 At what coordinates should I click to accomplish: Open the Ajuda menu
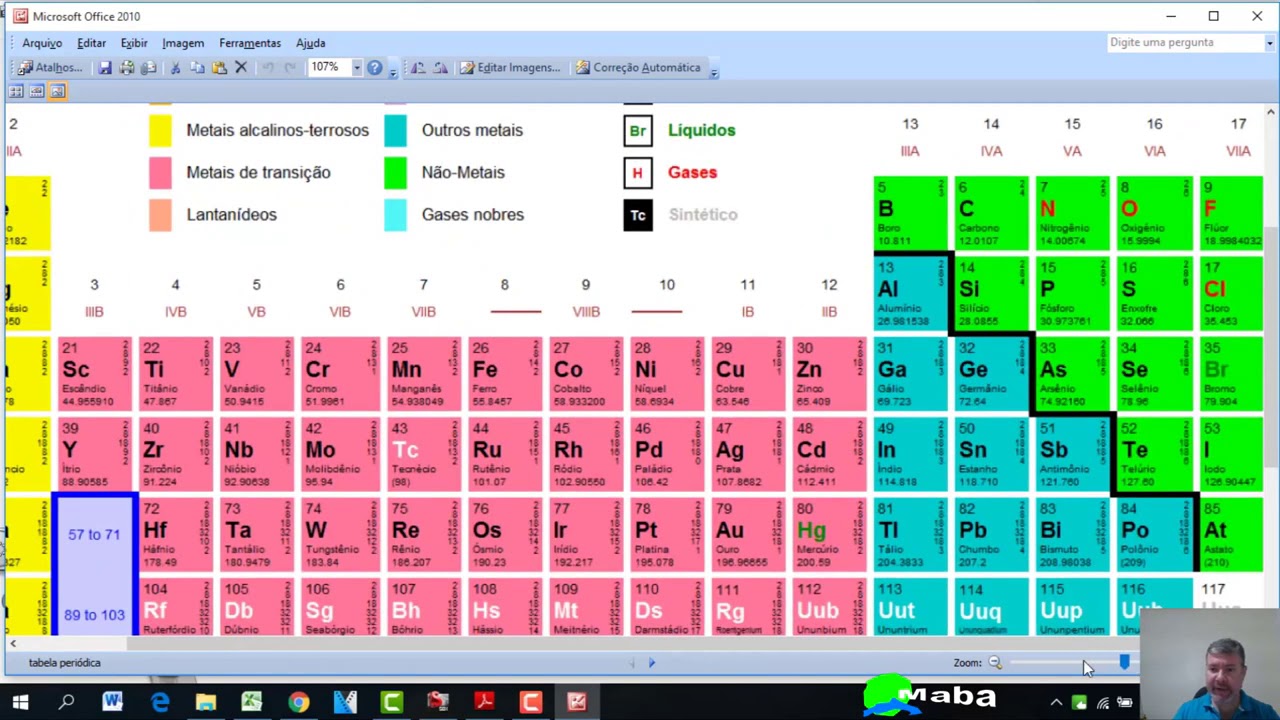coord(310,43)
